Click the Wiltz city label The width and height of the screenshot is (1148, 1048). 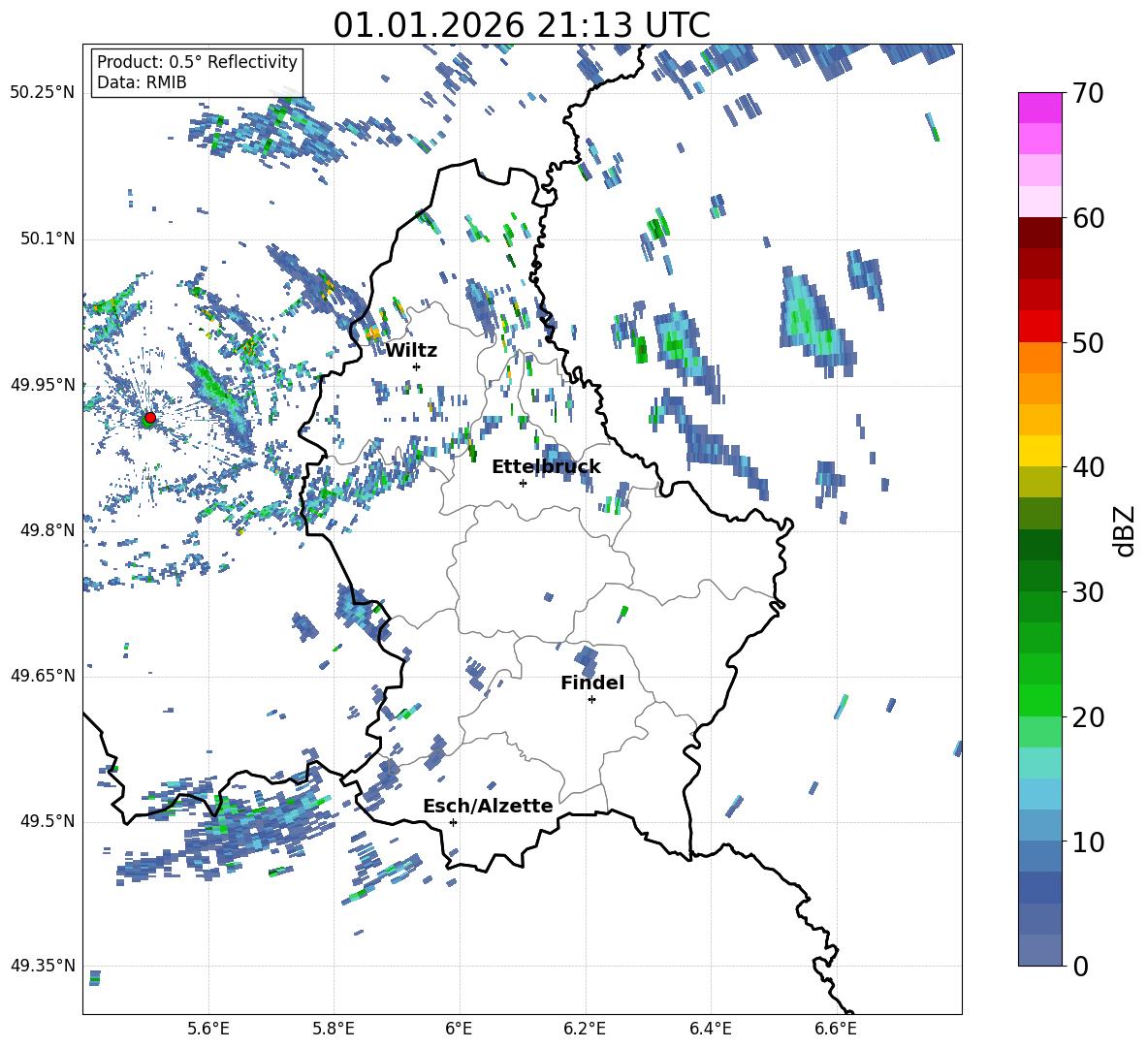click(411, 350)
